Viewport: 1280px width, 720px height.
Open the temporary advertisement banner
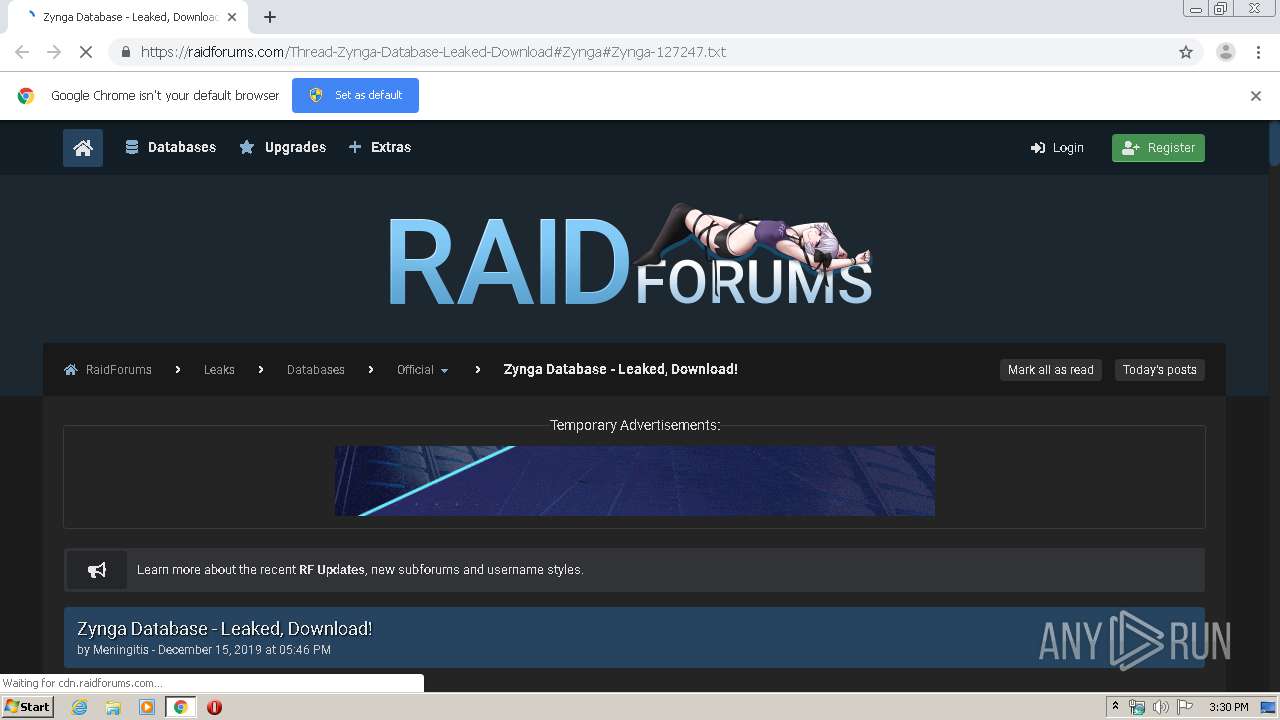634,481
